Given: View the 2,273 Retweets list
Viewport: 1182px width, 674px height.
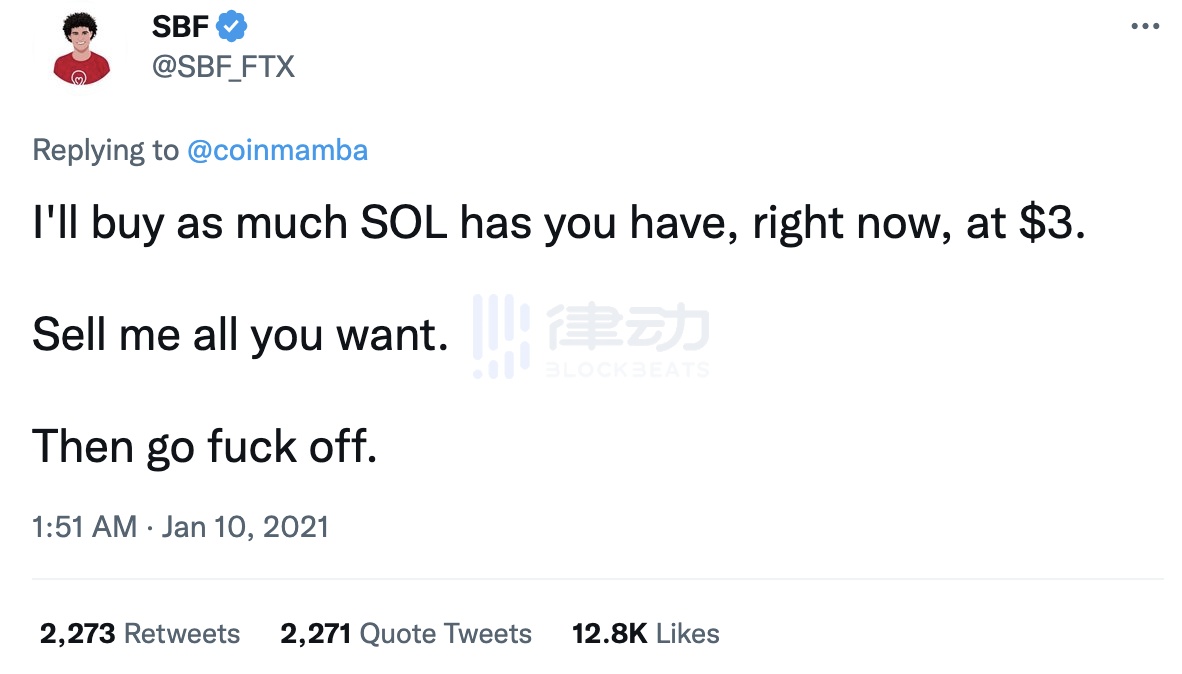Looking at the screenshot, I should pos(138,633).
